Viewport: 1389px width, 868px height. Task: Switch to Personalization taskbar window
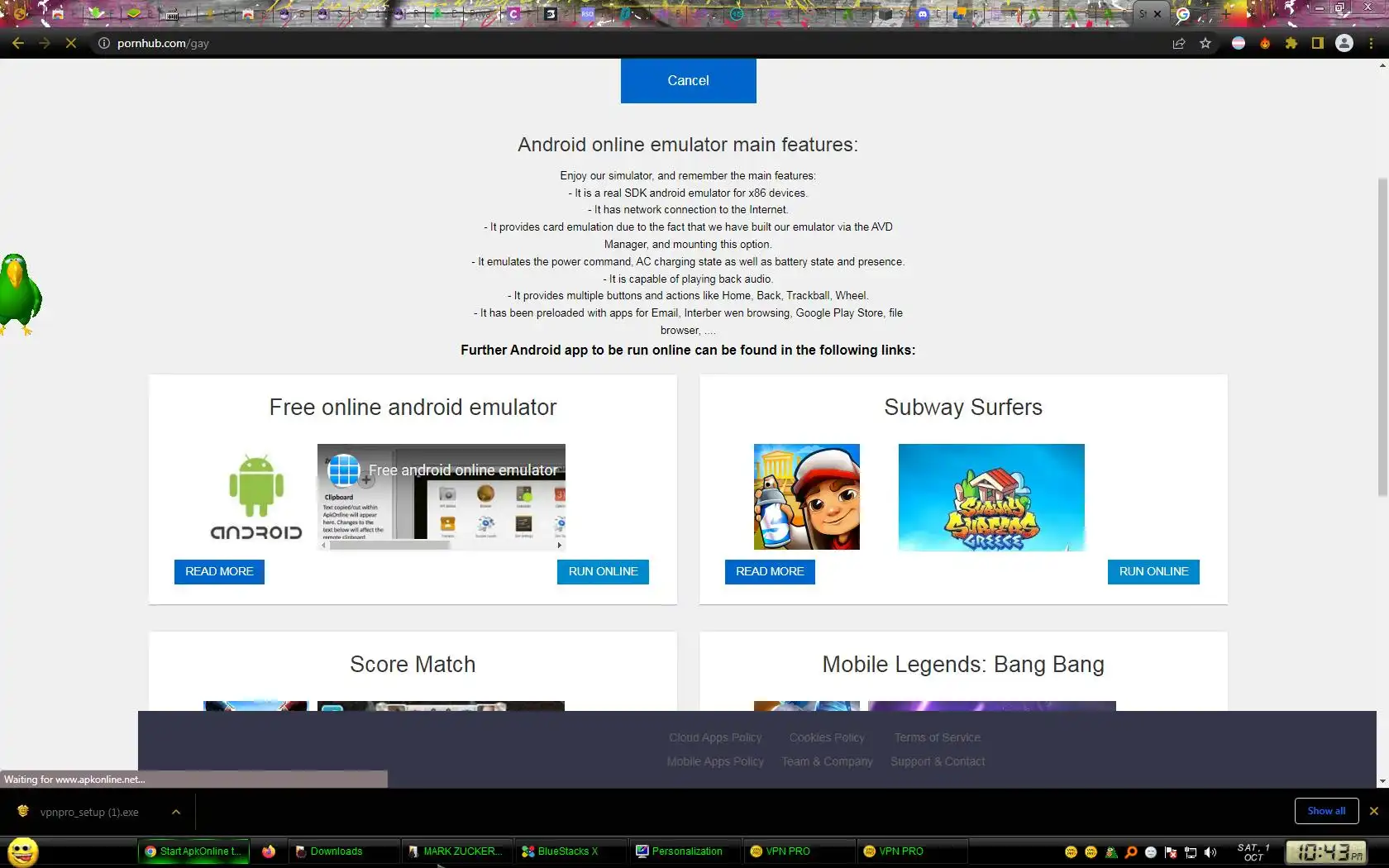[x=685, y=851]
